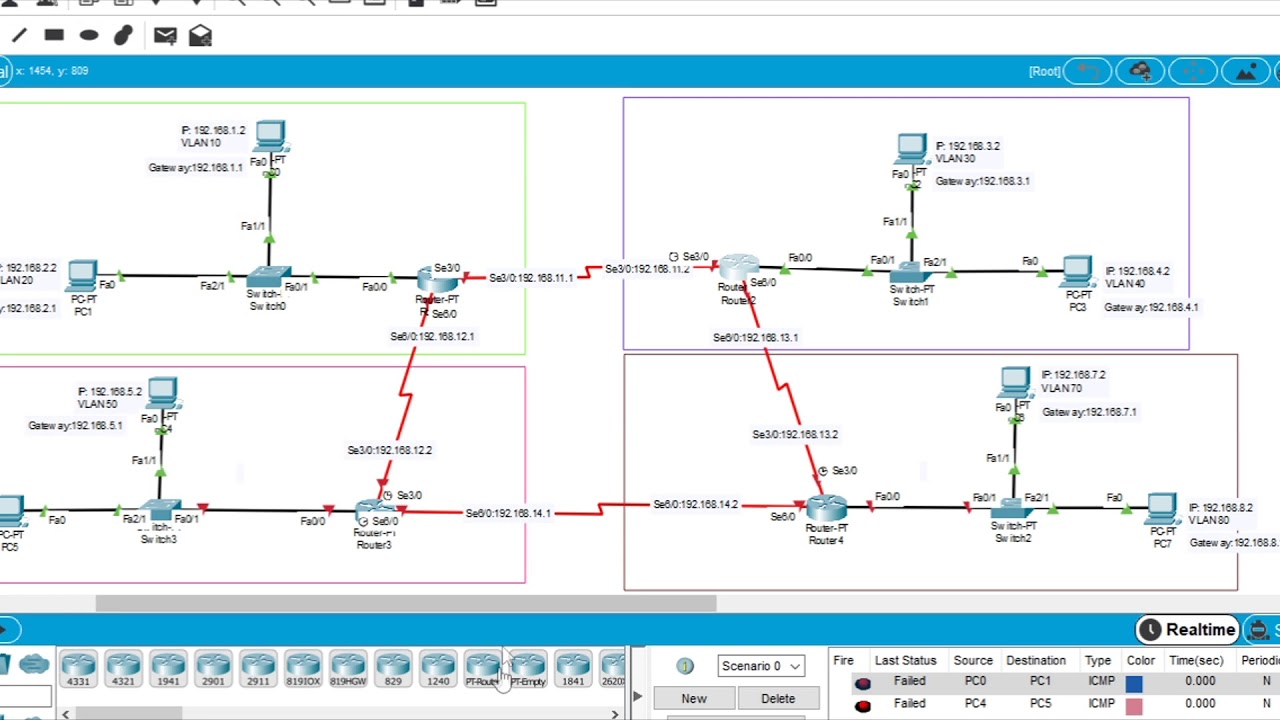Image resolution: width=1280 pixels, height=720 pixels.
Task: Click the workspace horizontal scrollbar thumb
Action: 406,603
